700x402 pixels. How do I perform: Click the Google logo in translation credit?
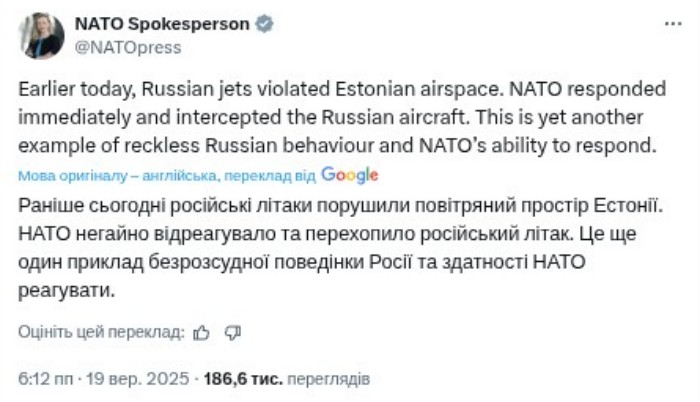pos(350,175)
